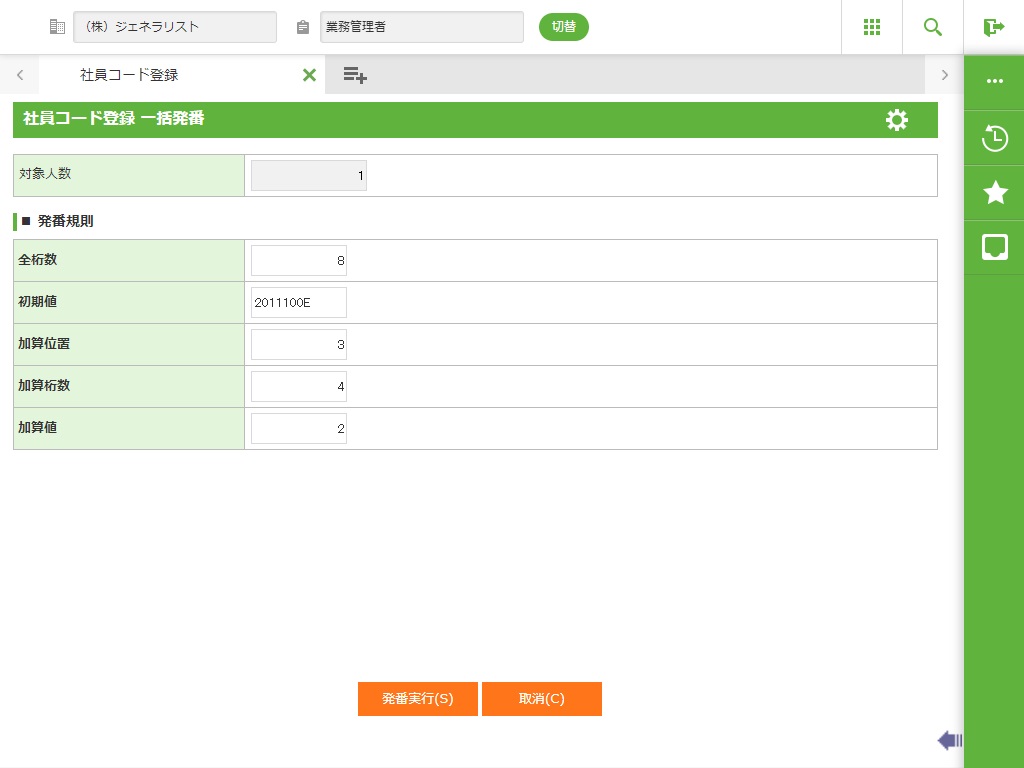Click the 切替 switch button
The height and width of the screenshot is (768, 1024).
pos(564,27)
